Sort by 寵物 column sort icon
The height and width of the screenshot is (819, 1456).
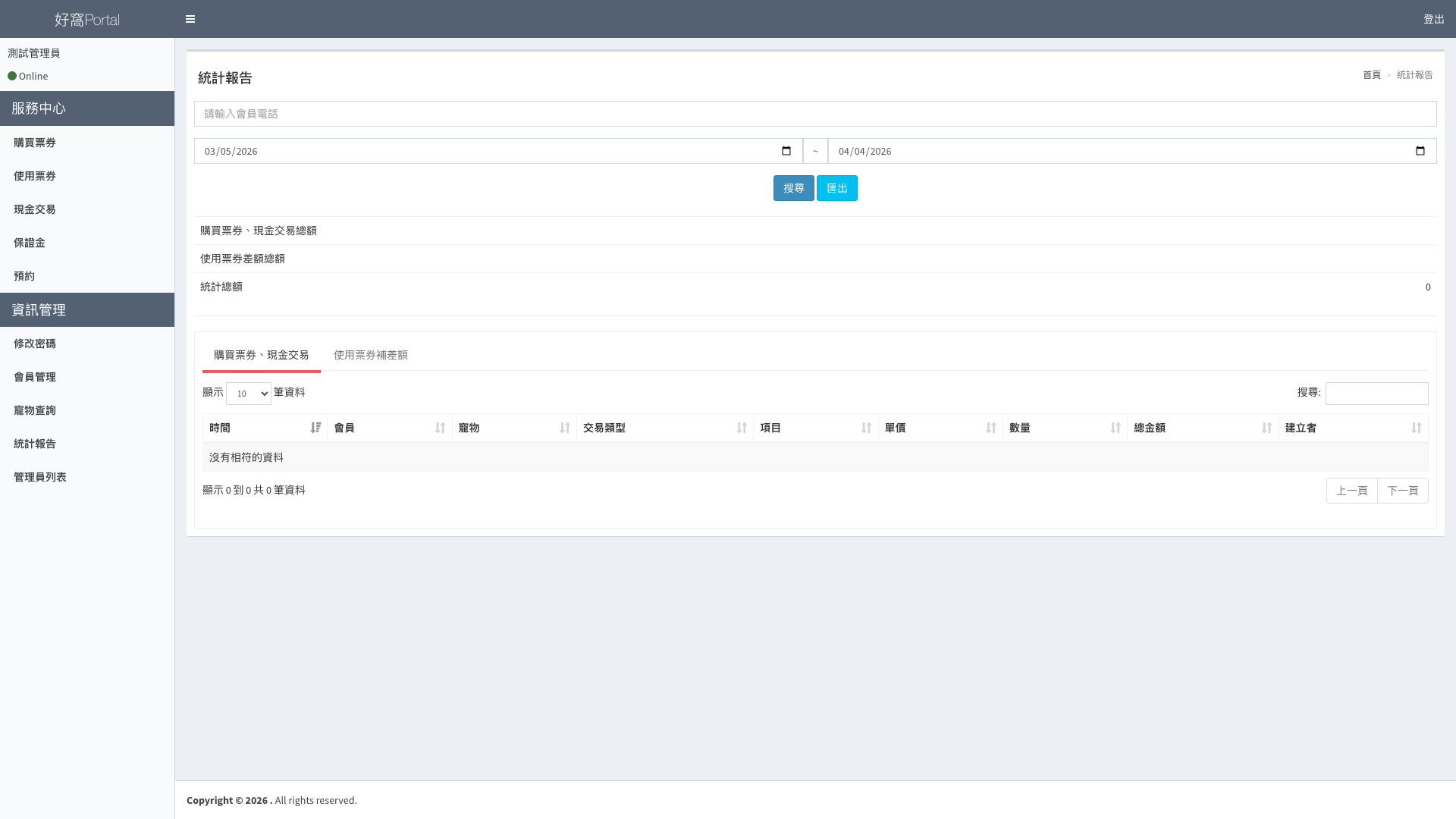point(564,428)
